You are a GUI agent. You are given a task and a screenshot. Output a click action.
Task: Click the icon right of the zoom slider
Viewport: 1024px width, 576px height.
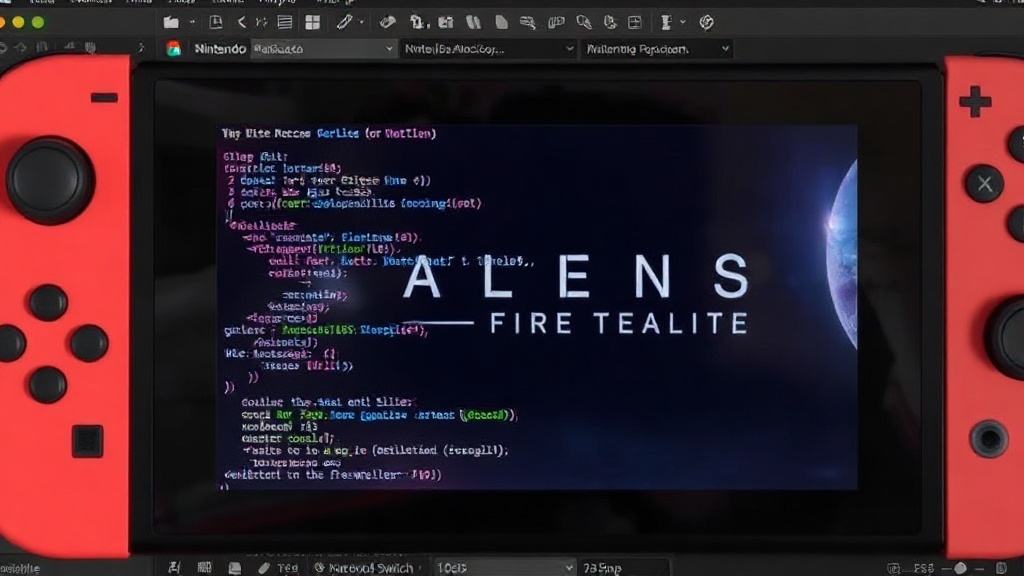click(x=1001, y=568)
